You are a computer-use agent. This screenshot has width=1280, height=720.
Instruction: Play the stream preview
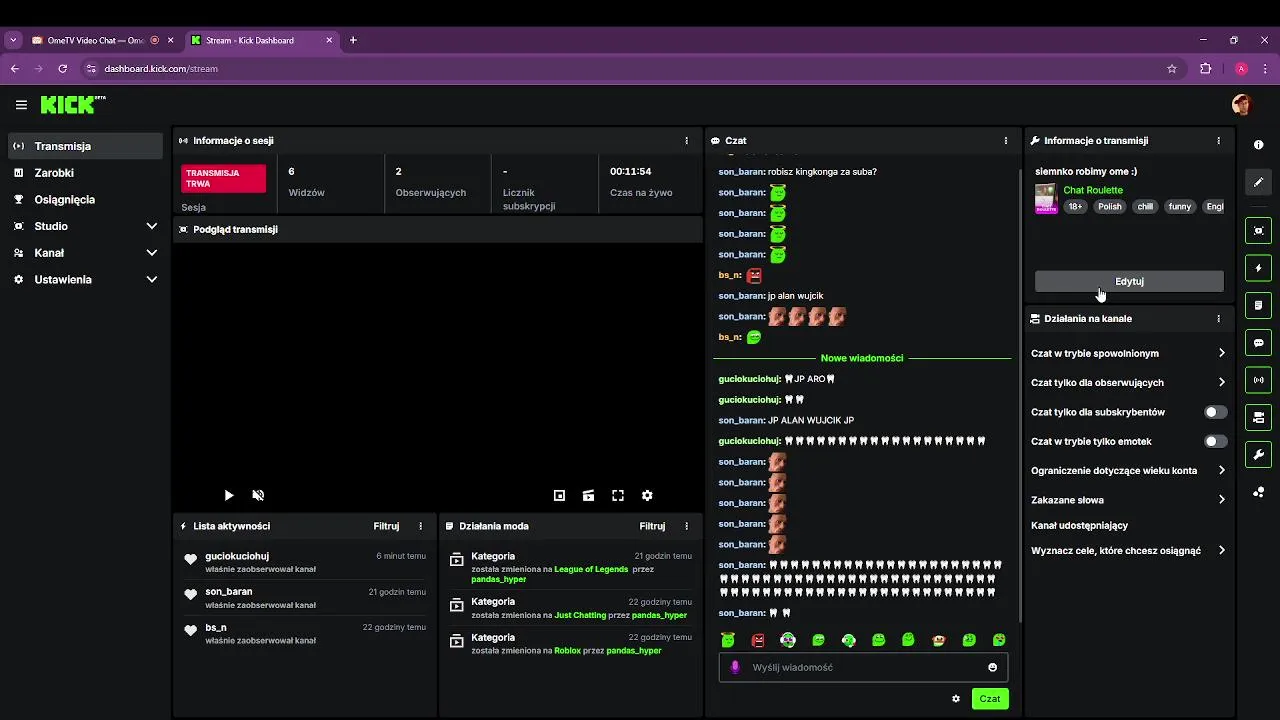[x=229, y=495]
